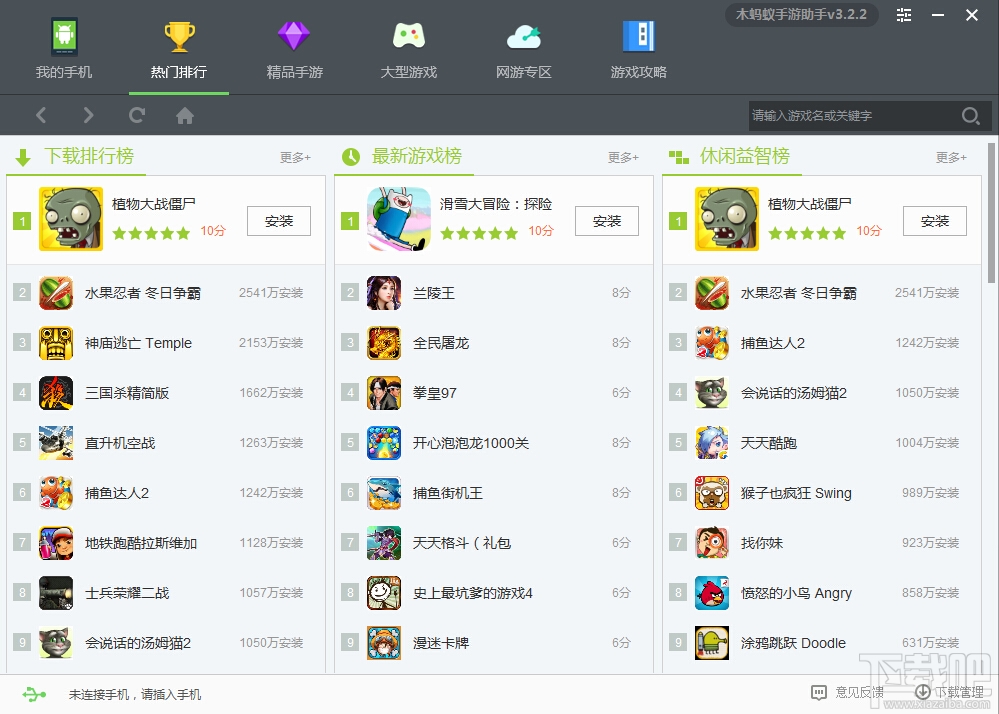Select the 直升机空战 title
Screen dimensions: 999x714
120,443
